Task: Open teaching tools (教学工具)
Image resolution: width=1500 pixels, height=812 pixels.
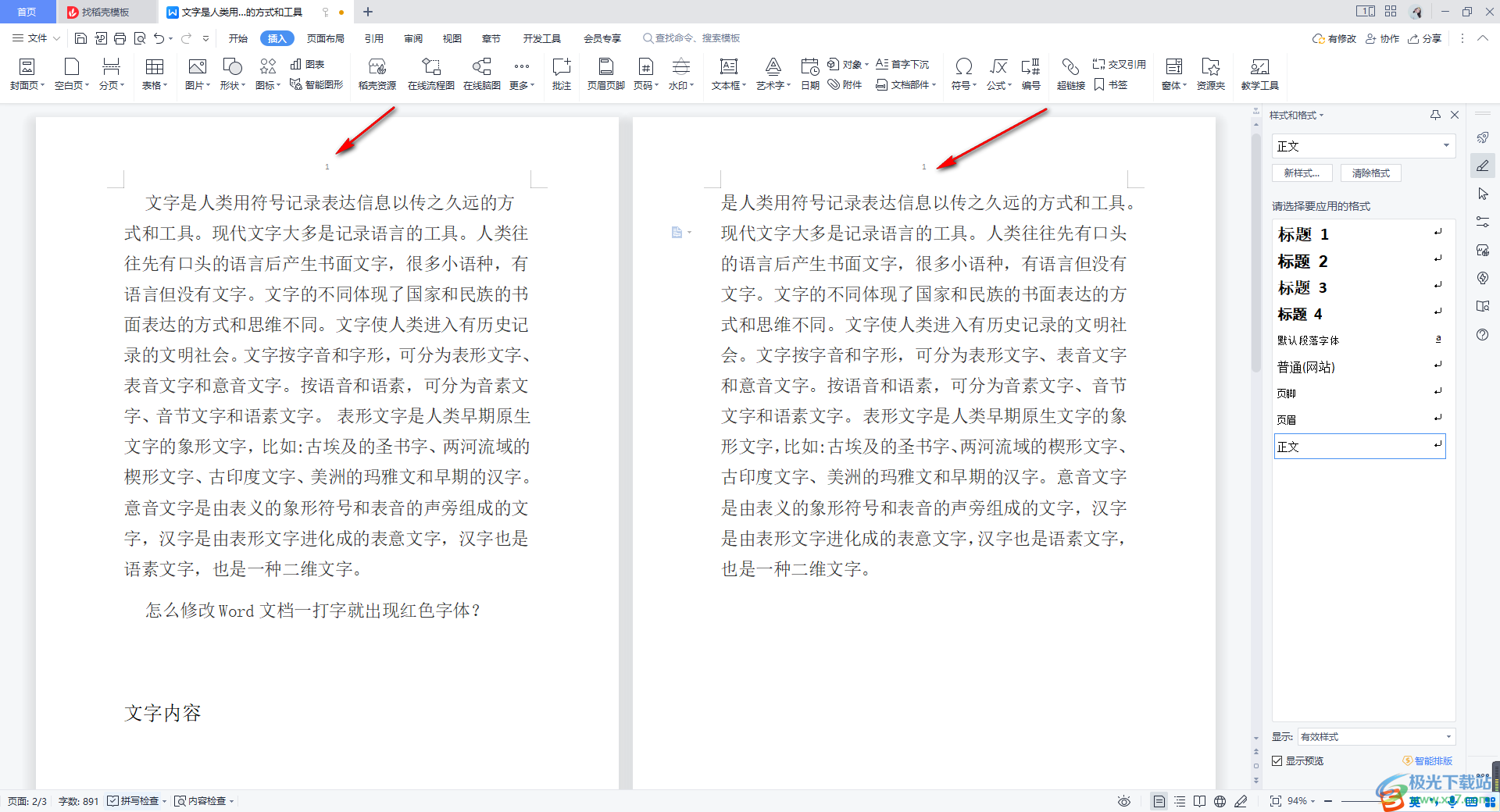Action: click(1259, 74)
